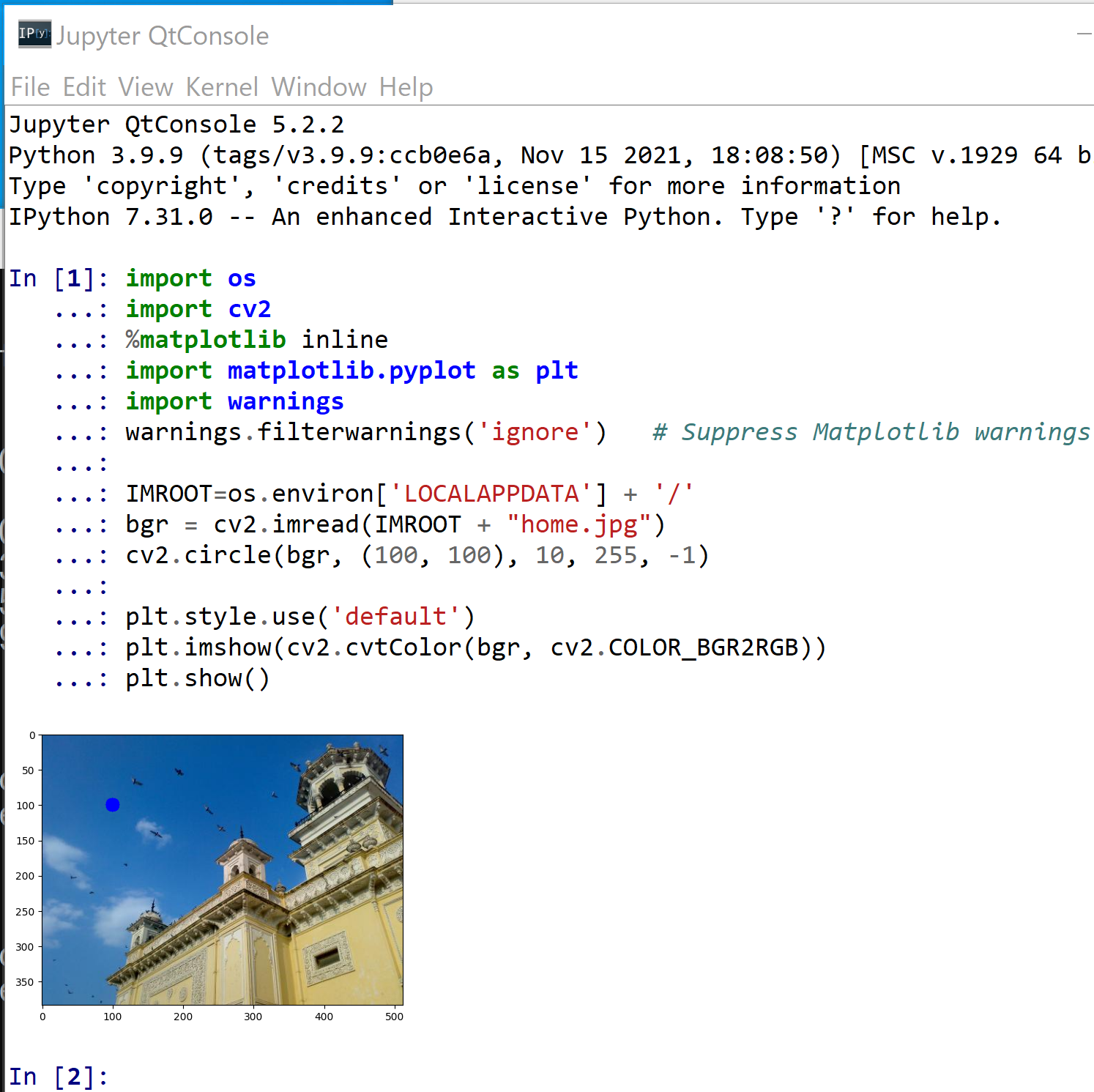The image size is (1094, 1092).
Task: Click the blue circle drawn on plot
Action: tap(112, 805)
